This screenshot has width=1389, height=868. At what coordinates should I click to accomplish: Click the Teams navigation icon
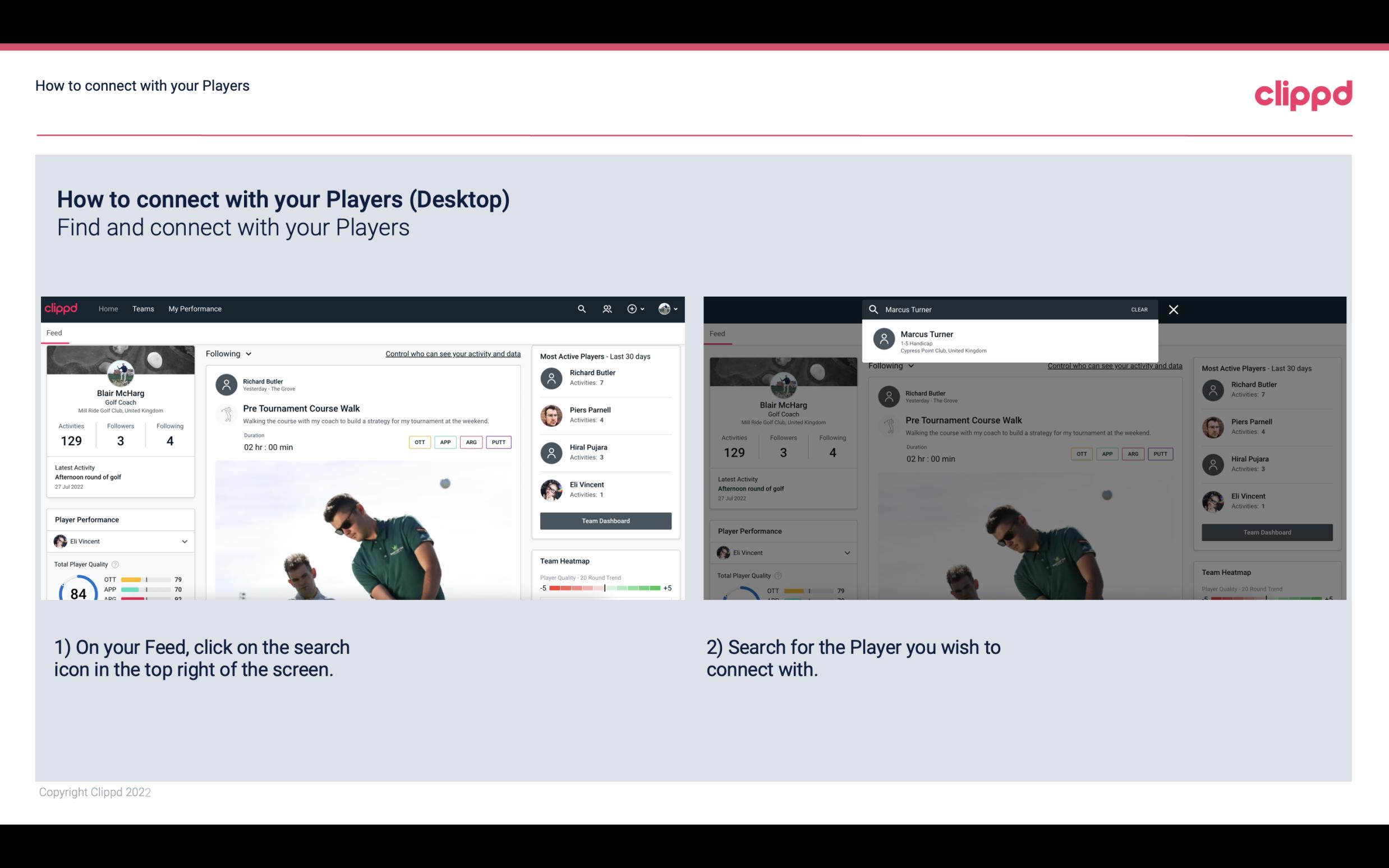point(142,309)
